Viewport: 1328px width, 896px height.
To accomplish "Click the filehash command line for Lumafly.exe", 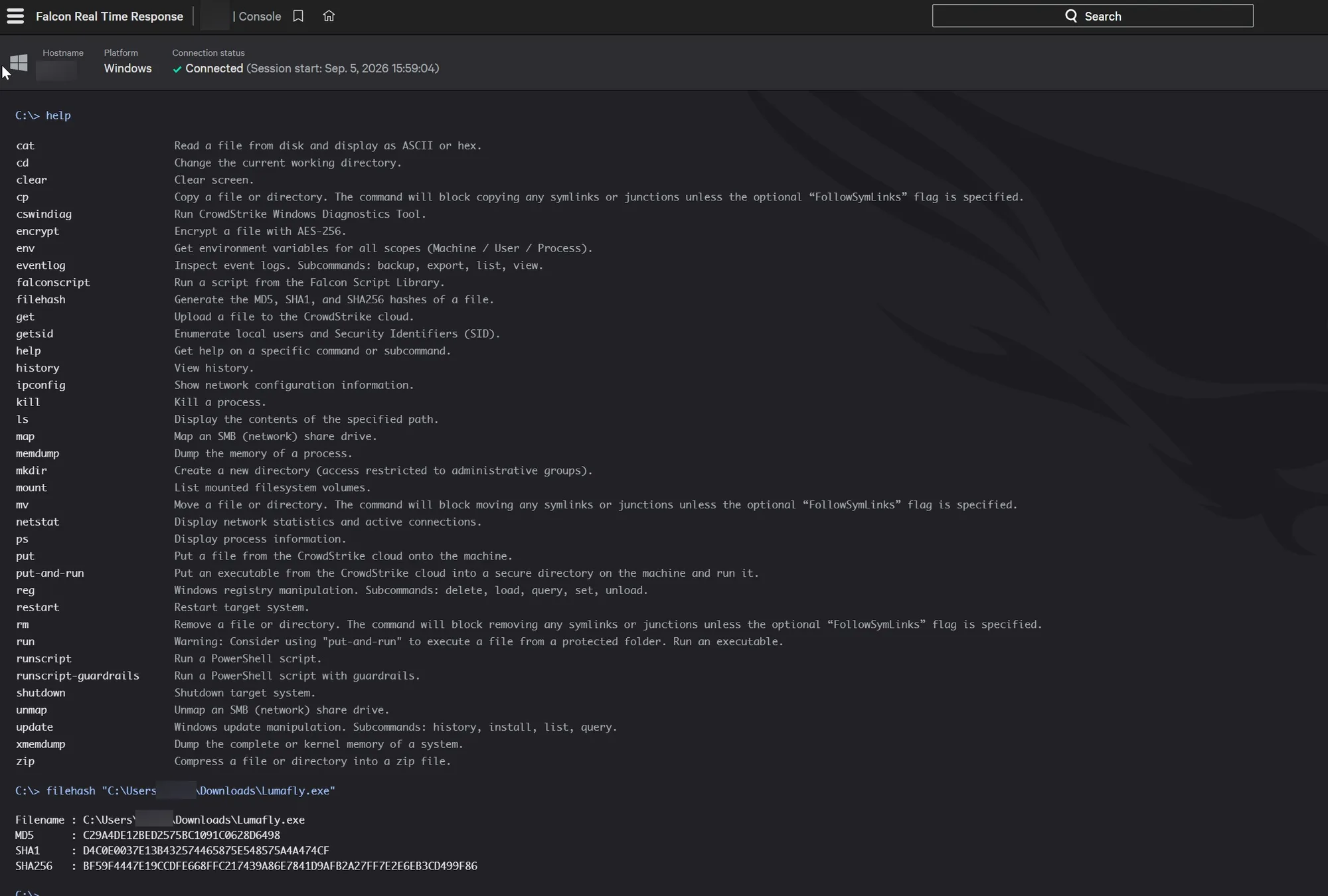I will coord(175,791).
